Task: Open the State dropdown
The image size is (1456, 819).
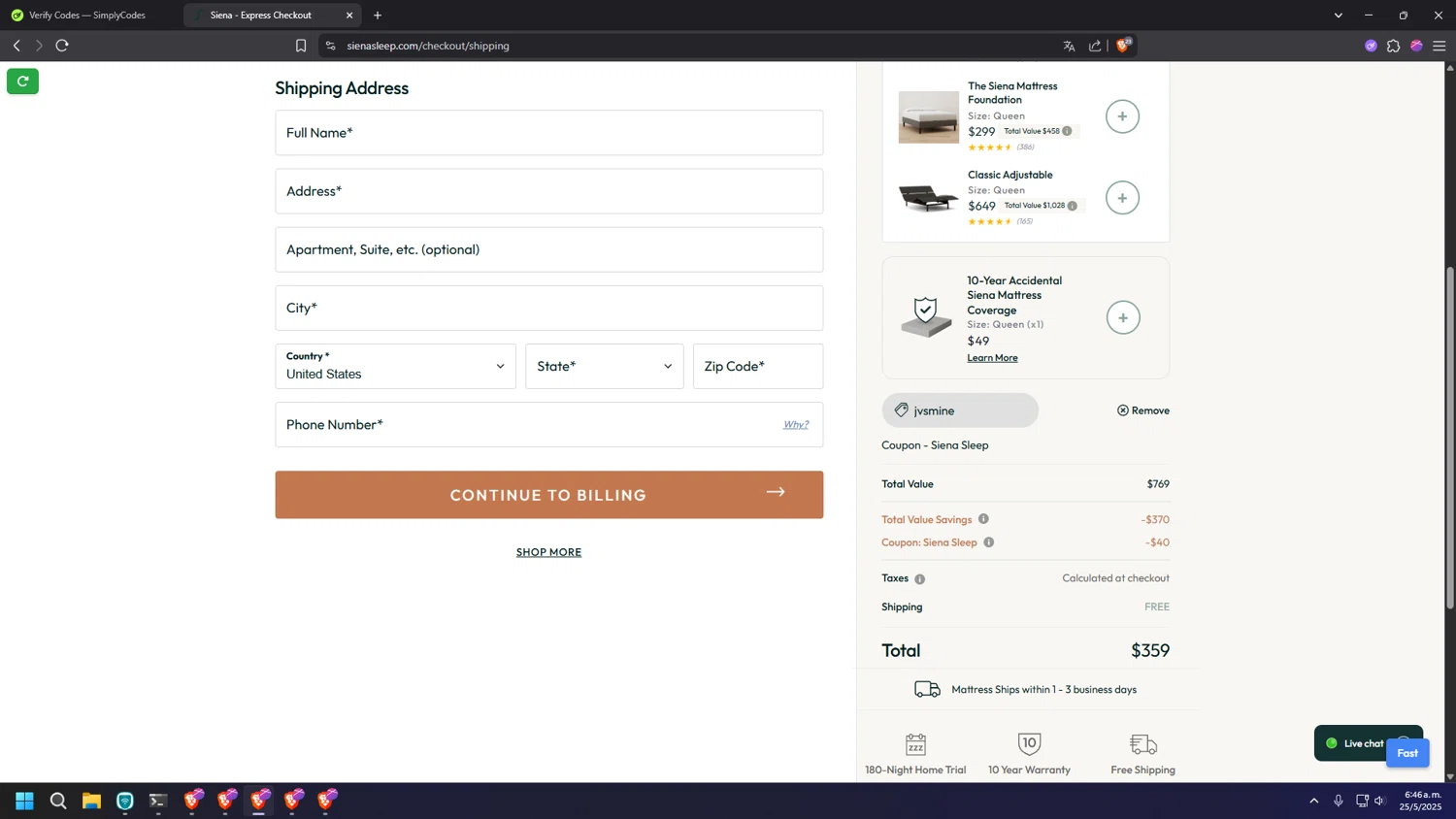Action: click(x=605, y=366)
